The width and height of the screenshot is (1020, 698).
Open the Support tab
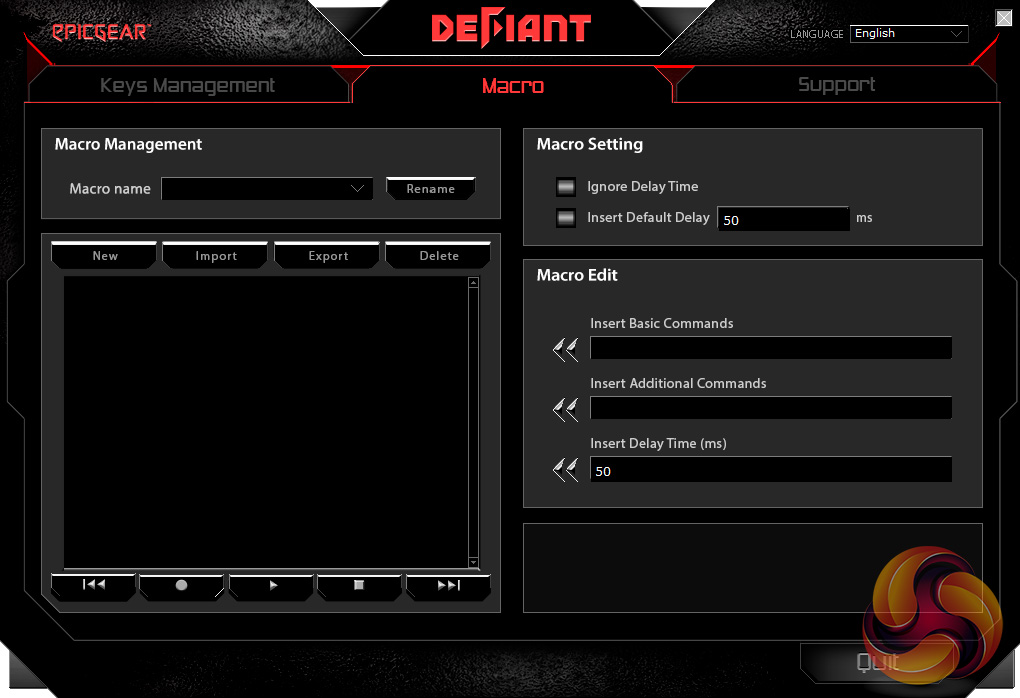click(836, 85)
